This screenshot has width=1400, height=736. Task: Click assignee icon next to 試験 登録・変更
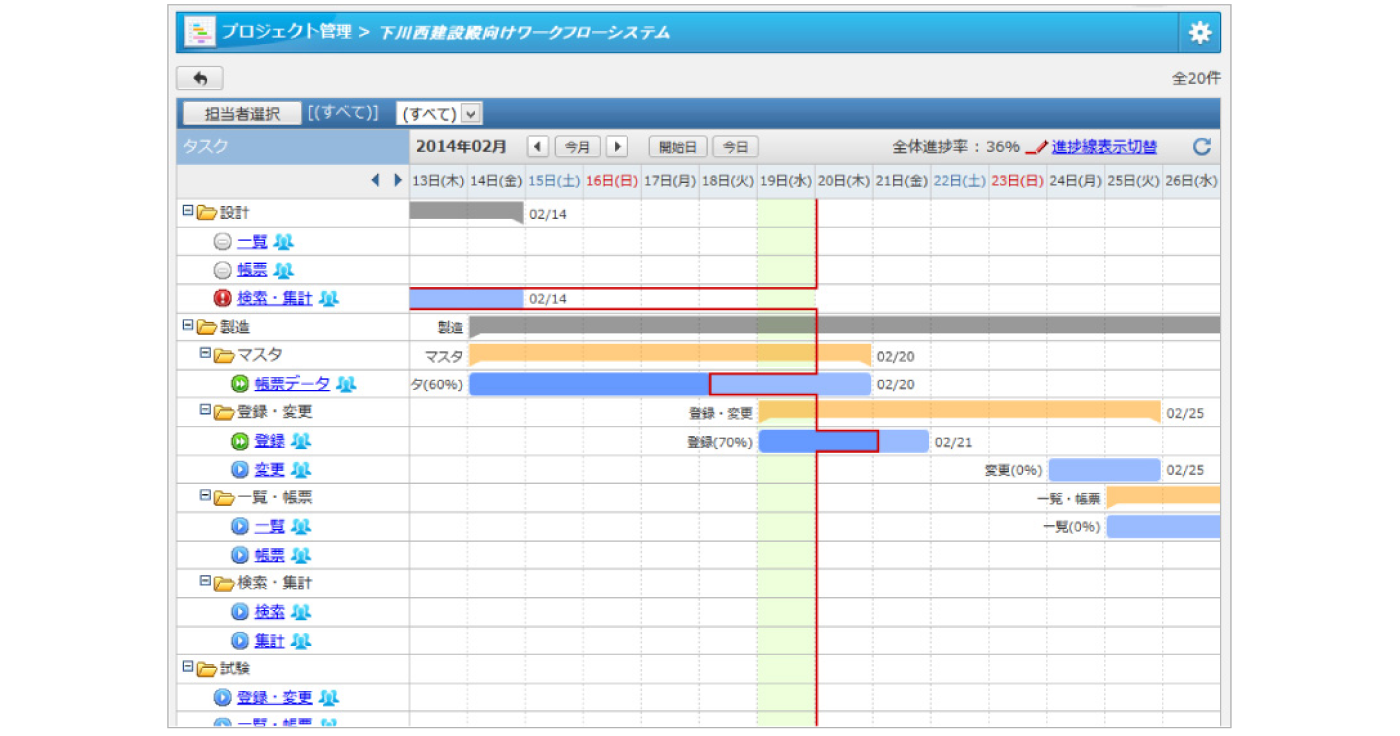330,697
